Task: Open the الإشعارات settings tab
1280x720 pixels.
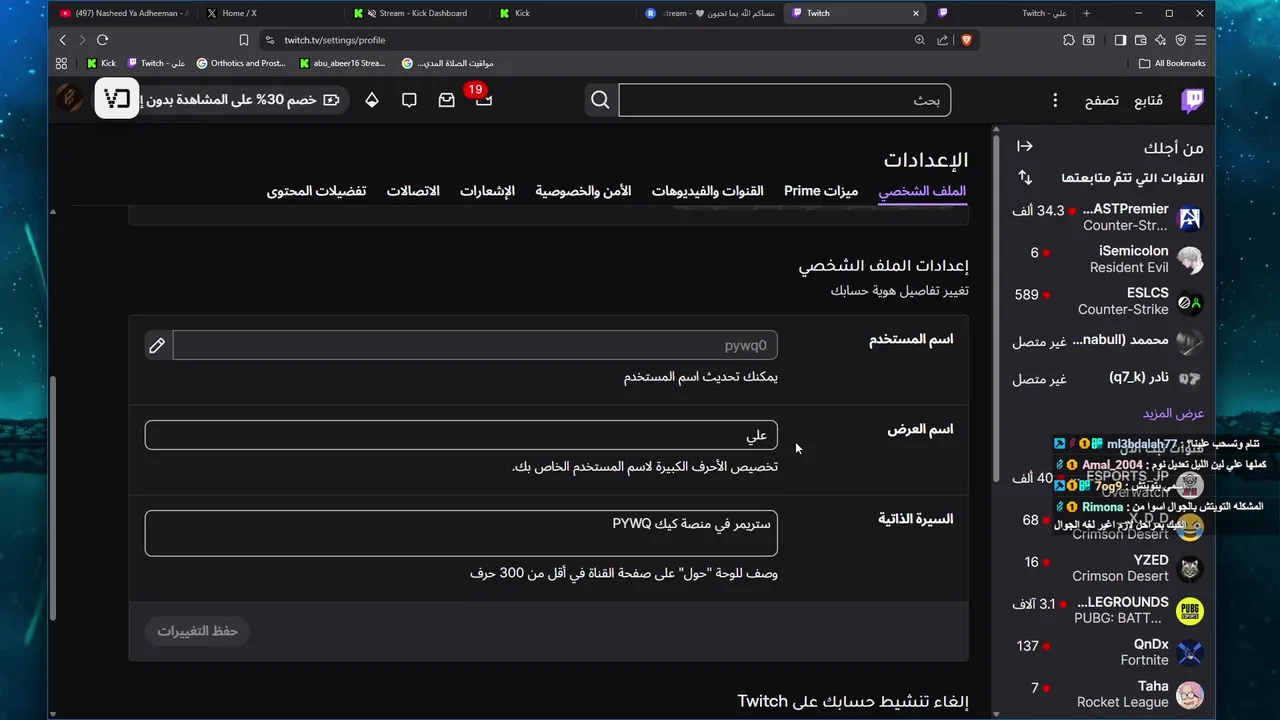Action: pyautogui.click(x=487, y=191)
